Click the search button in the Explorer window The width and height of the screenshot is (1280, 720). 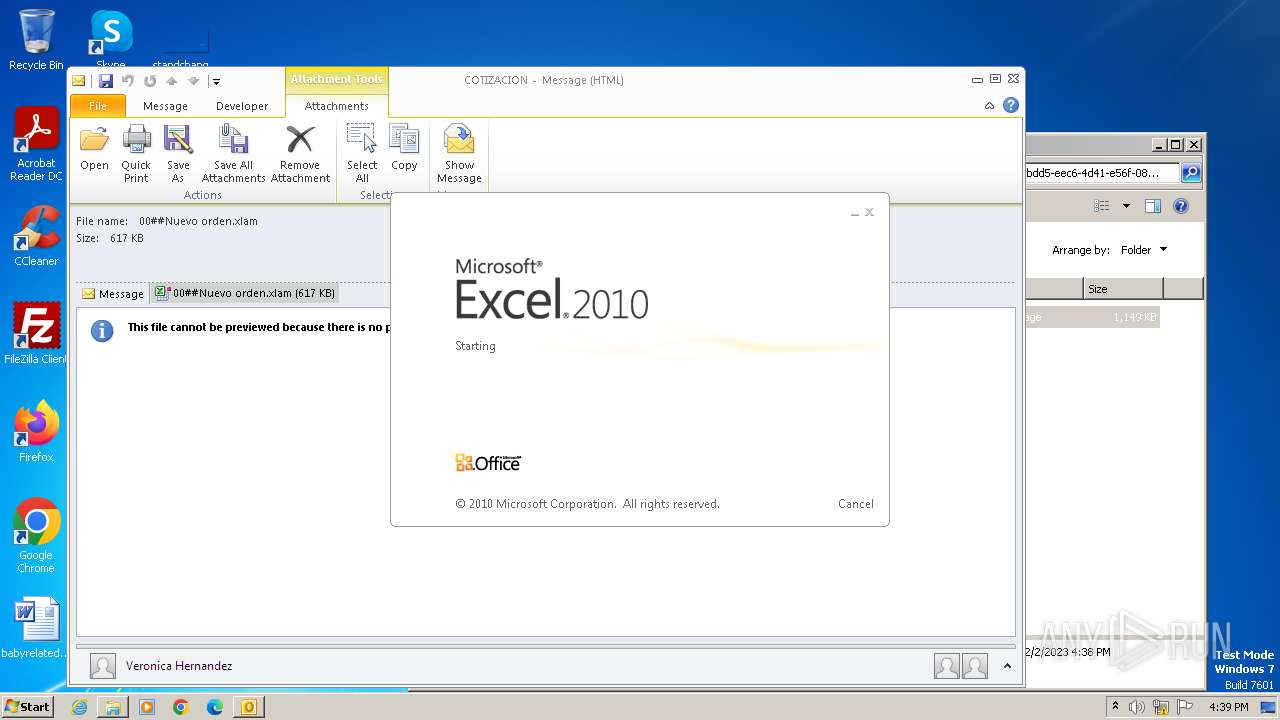(1191, 173)
